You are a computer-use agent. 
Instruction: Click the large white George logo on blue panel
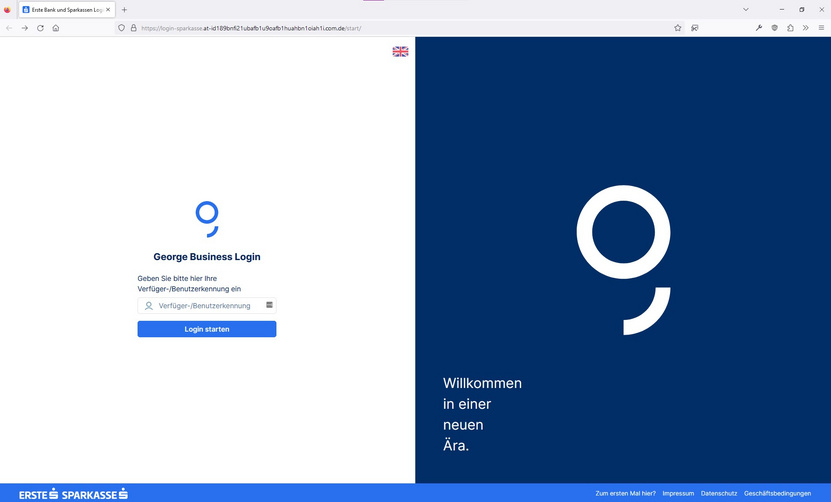(x=624, y=260)
